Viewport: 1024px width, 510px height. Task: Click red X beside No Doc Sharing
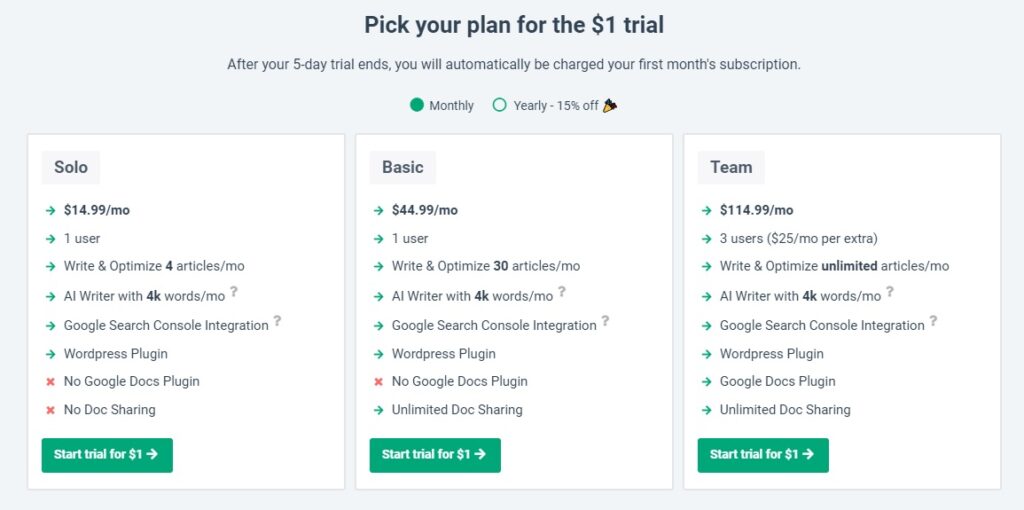coord(50,410)
